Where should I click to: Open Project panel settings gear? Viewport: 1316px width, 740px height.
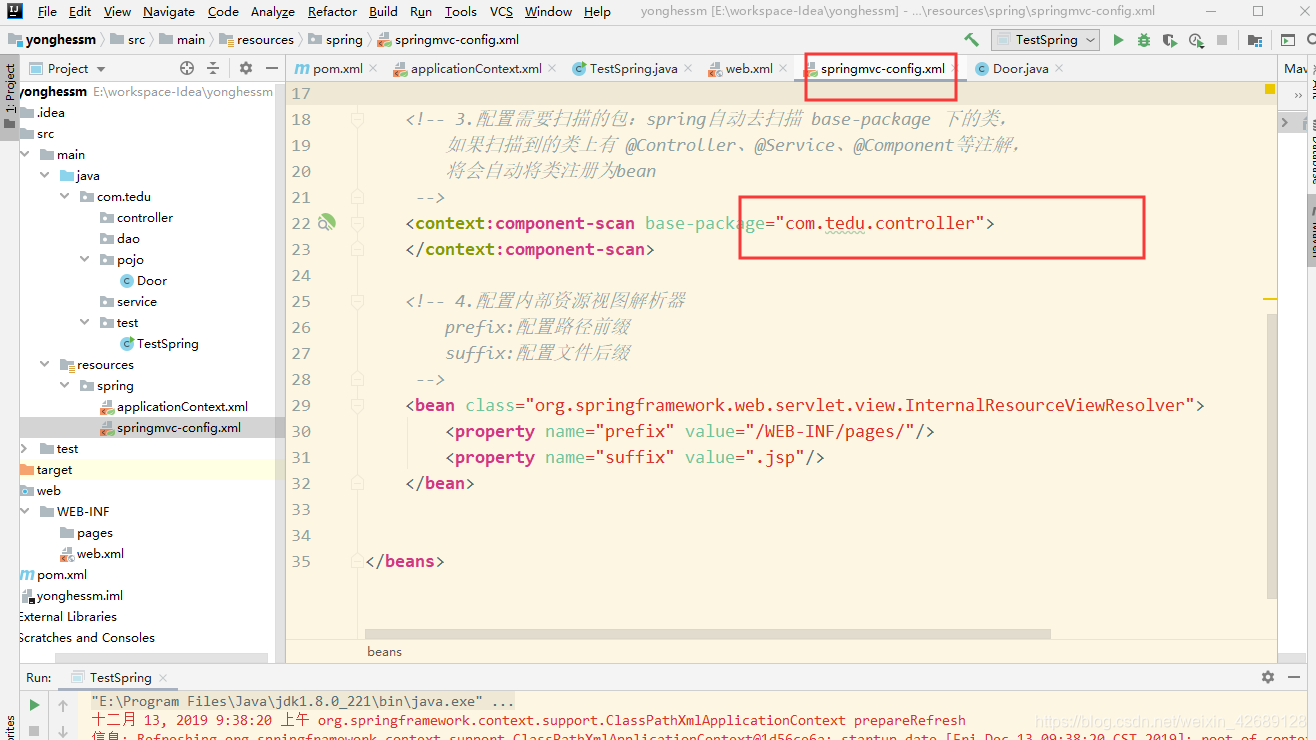pyautogui.click(x=246, y=68)
